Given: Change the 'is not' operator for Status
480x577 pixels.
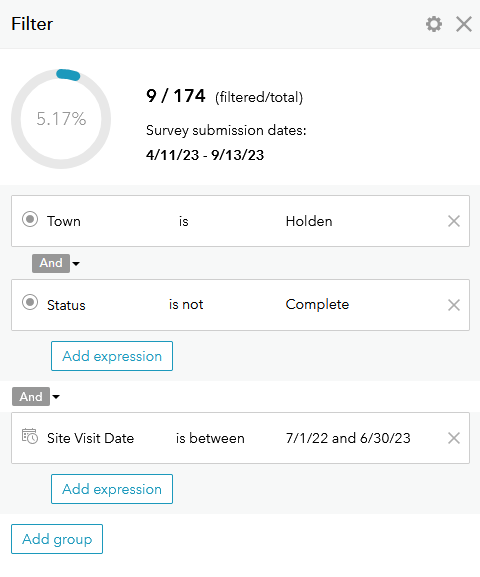Looking at the screenshot, I should click(x=186, y=304).
